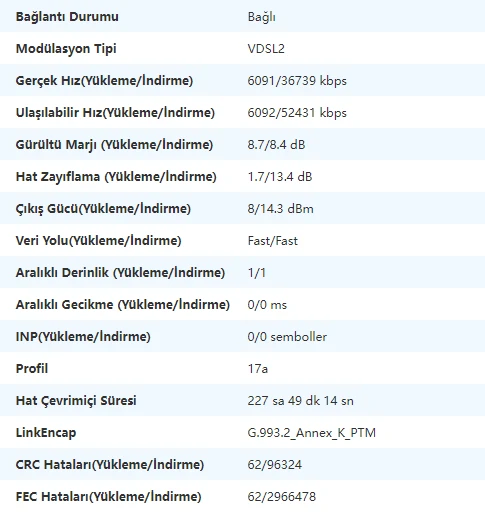Click the Gürültü Marjı 8.7/8.4 dB value

tap(276, 145)
